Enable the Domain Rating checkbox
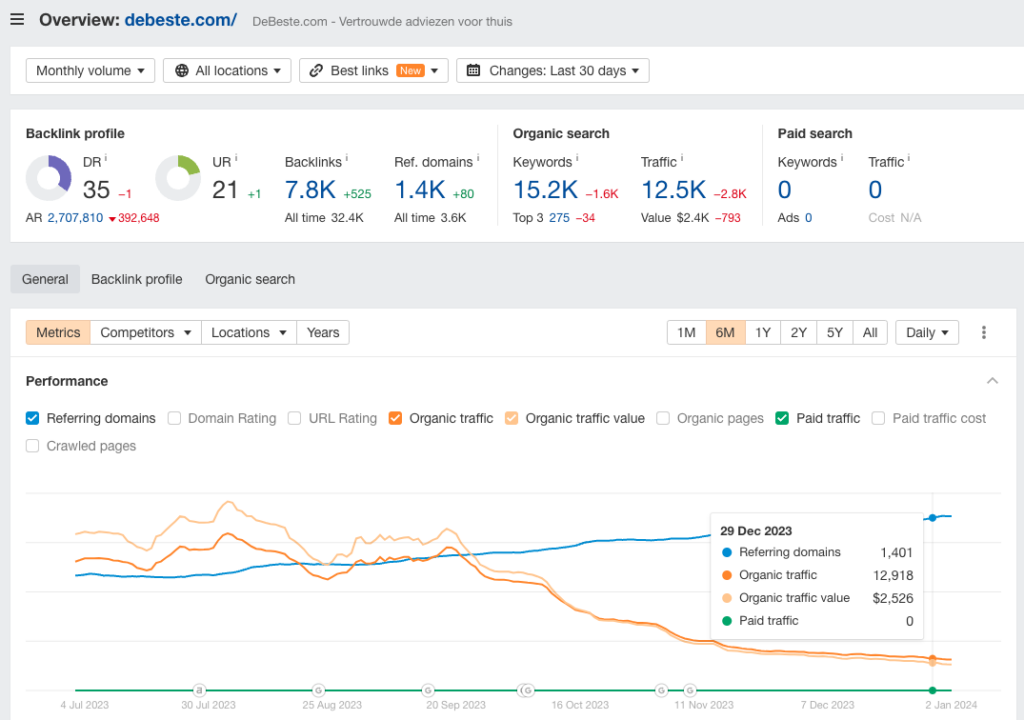This screenshot has width=1024, height=720. [x=175, y=418]
